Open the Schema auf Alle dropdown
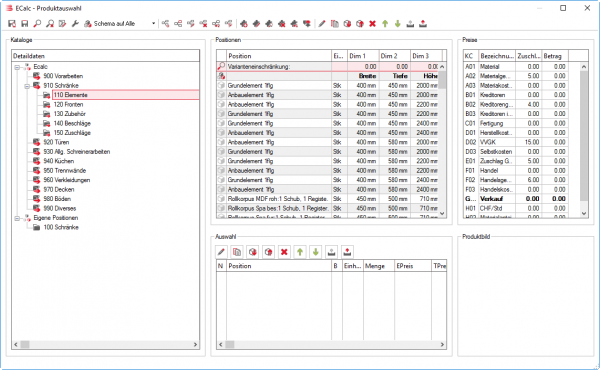 point(153,24)
